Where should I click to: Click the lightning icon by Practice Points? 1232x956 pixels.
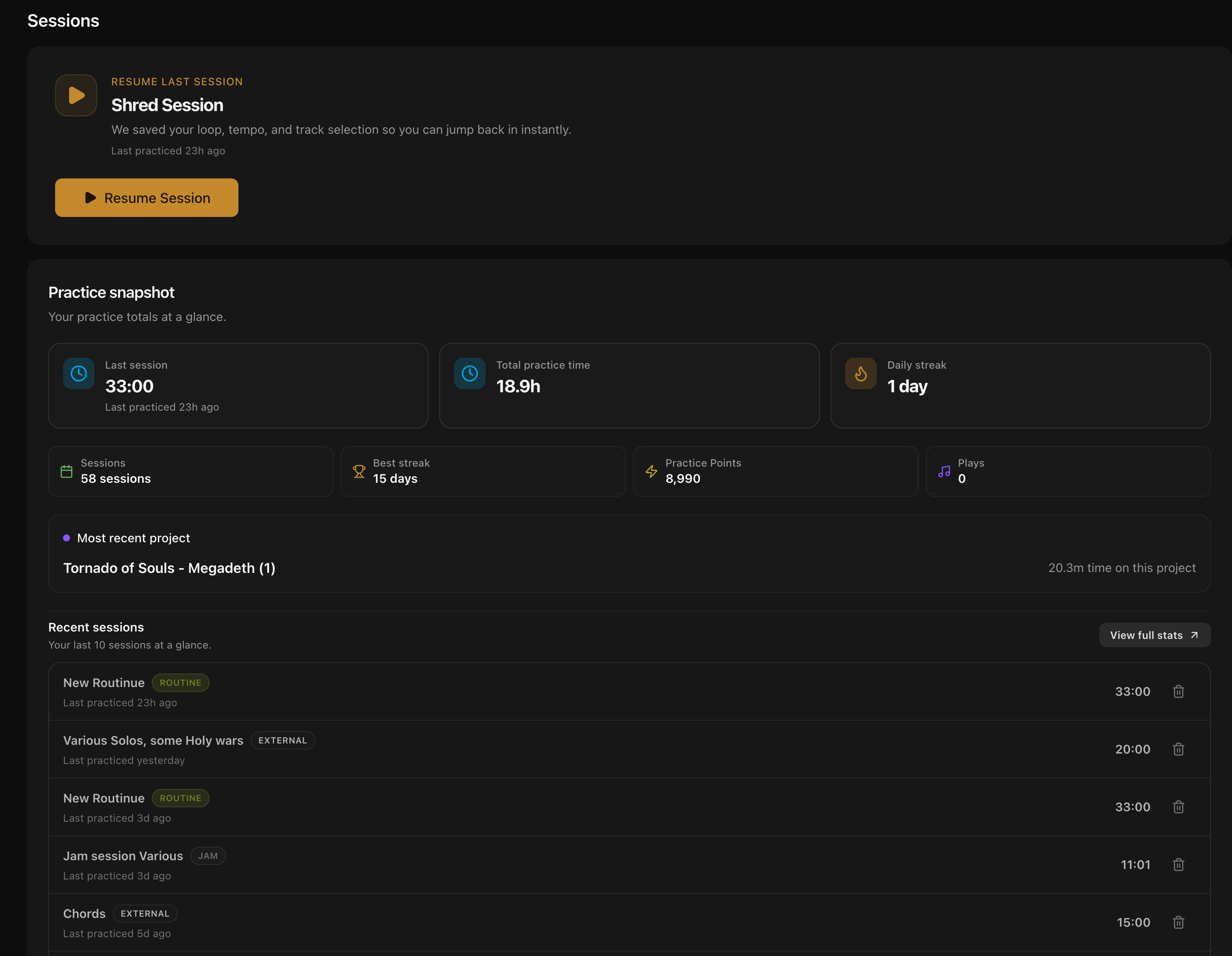[651, 471]
